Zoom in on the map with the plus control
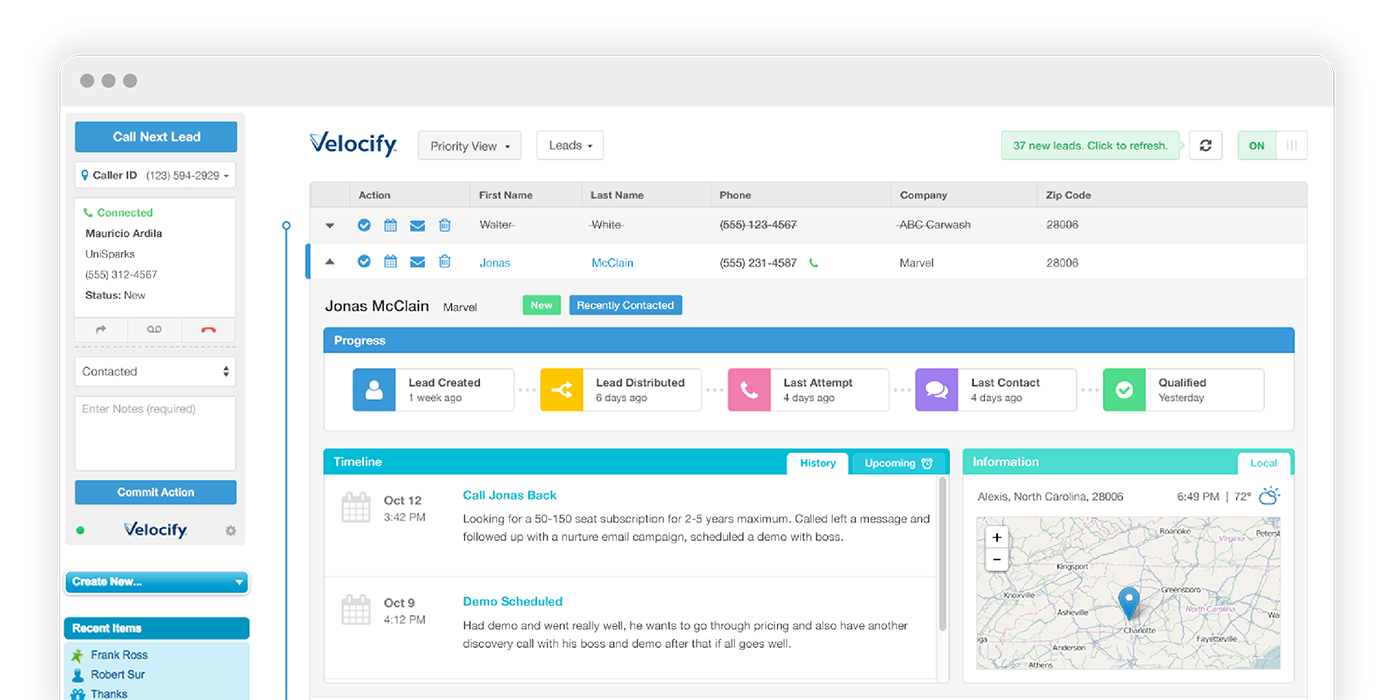This screenshot has height=700, width=1394. point(996,537)
